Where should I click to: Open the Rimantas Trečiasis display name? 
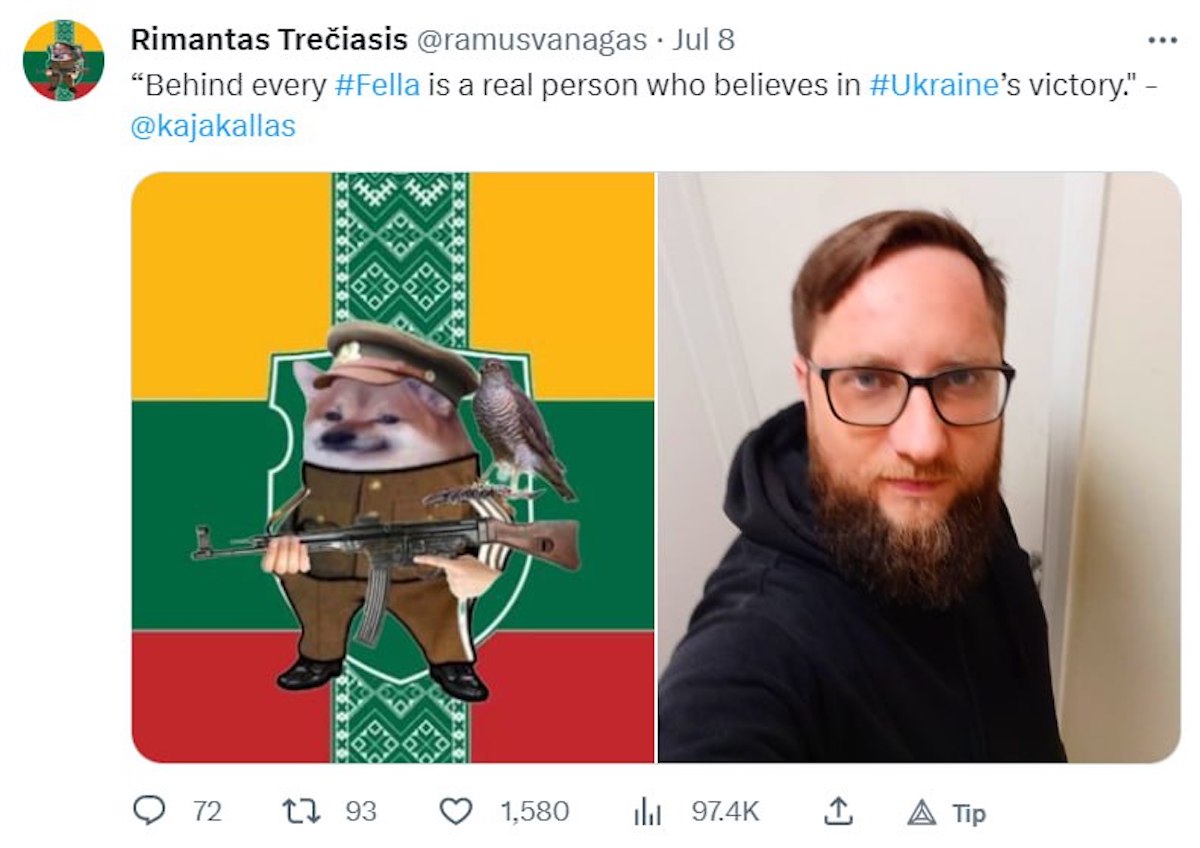(269, 40)
